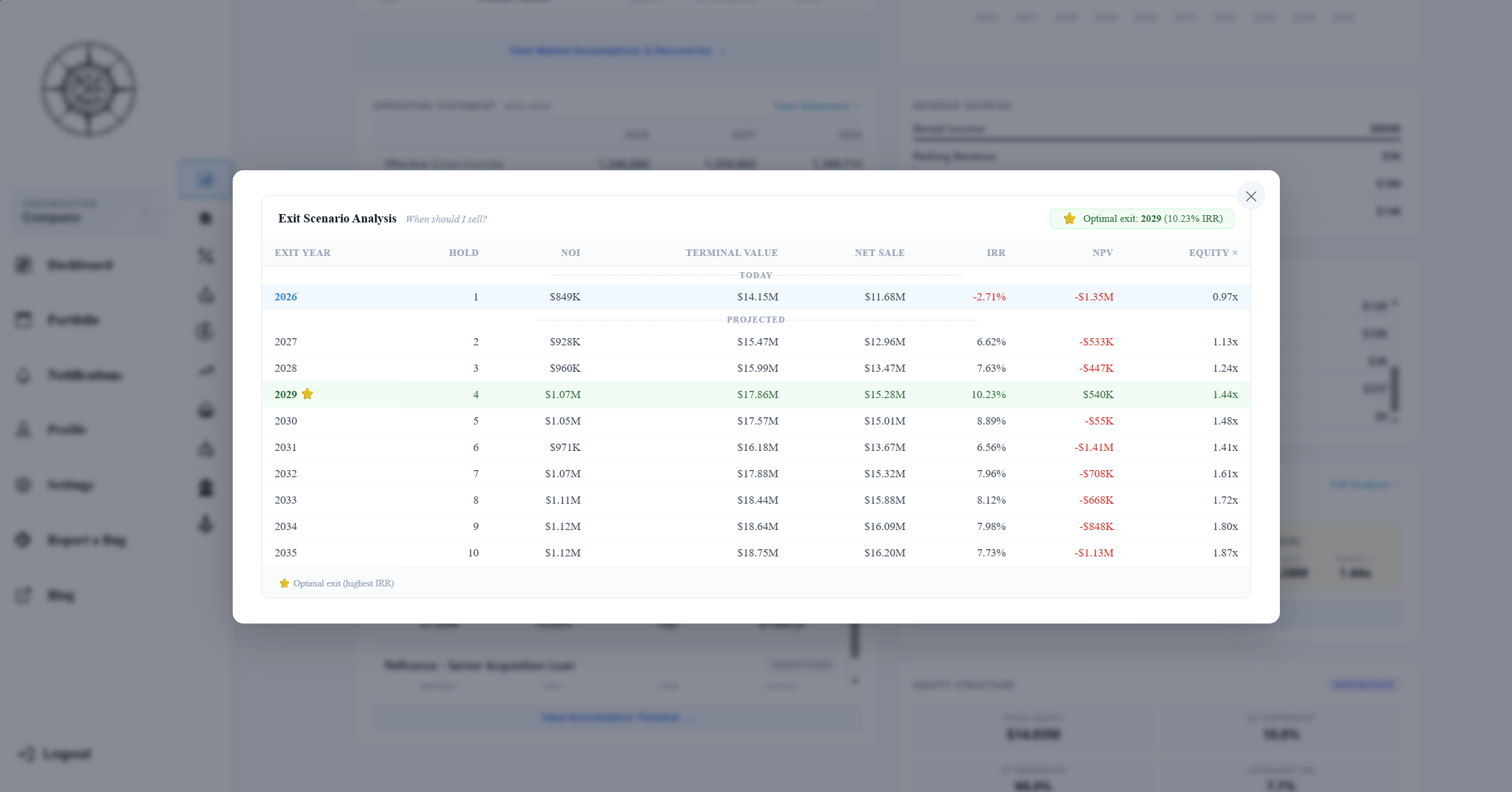
Task: Click the star in the bottom legend
Action: (284, 583)
